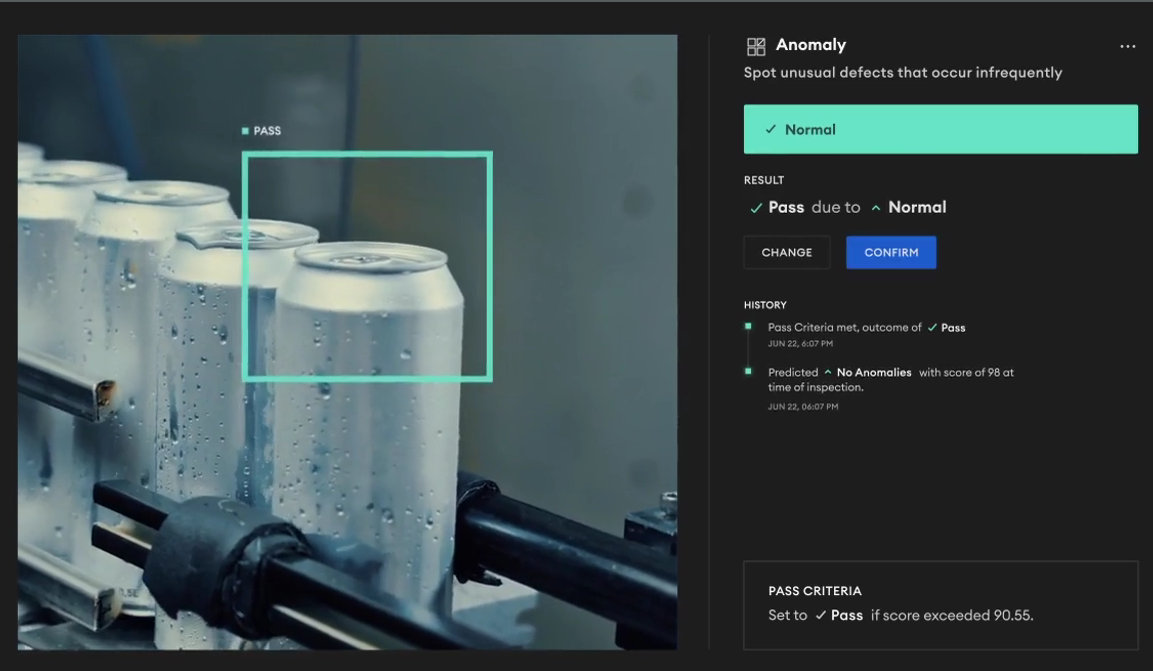Click the PASS label above the bounding box
Screen dimensions: 1153x671
[267, 131]
